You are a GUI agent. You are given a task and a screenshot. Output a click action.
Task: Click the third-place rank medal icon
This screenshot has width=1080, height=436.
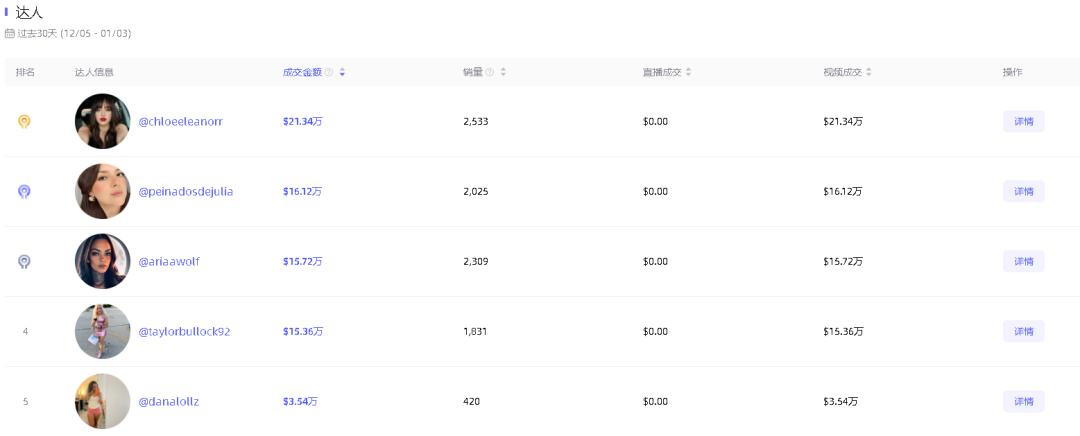point(25,261)
